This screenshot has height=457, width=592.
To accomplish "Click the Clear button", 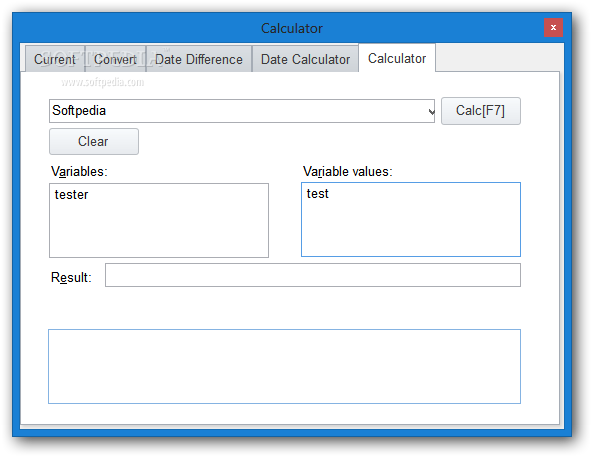I will [x=94, y=141].
